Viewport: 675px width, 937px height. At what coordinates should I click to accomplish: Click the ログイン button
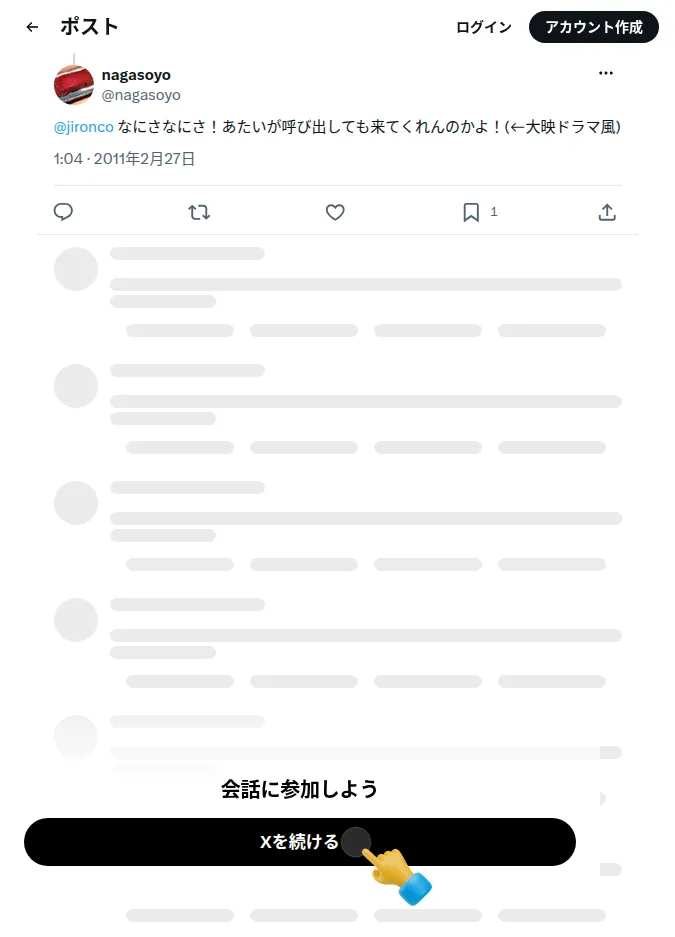484,27
